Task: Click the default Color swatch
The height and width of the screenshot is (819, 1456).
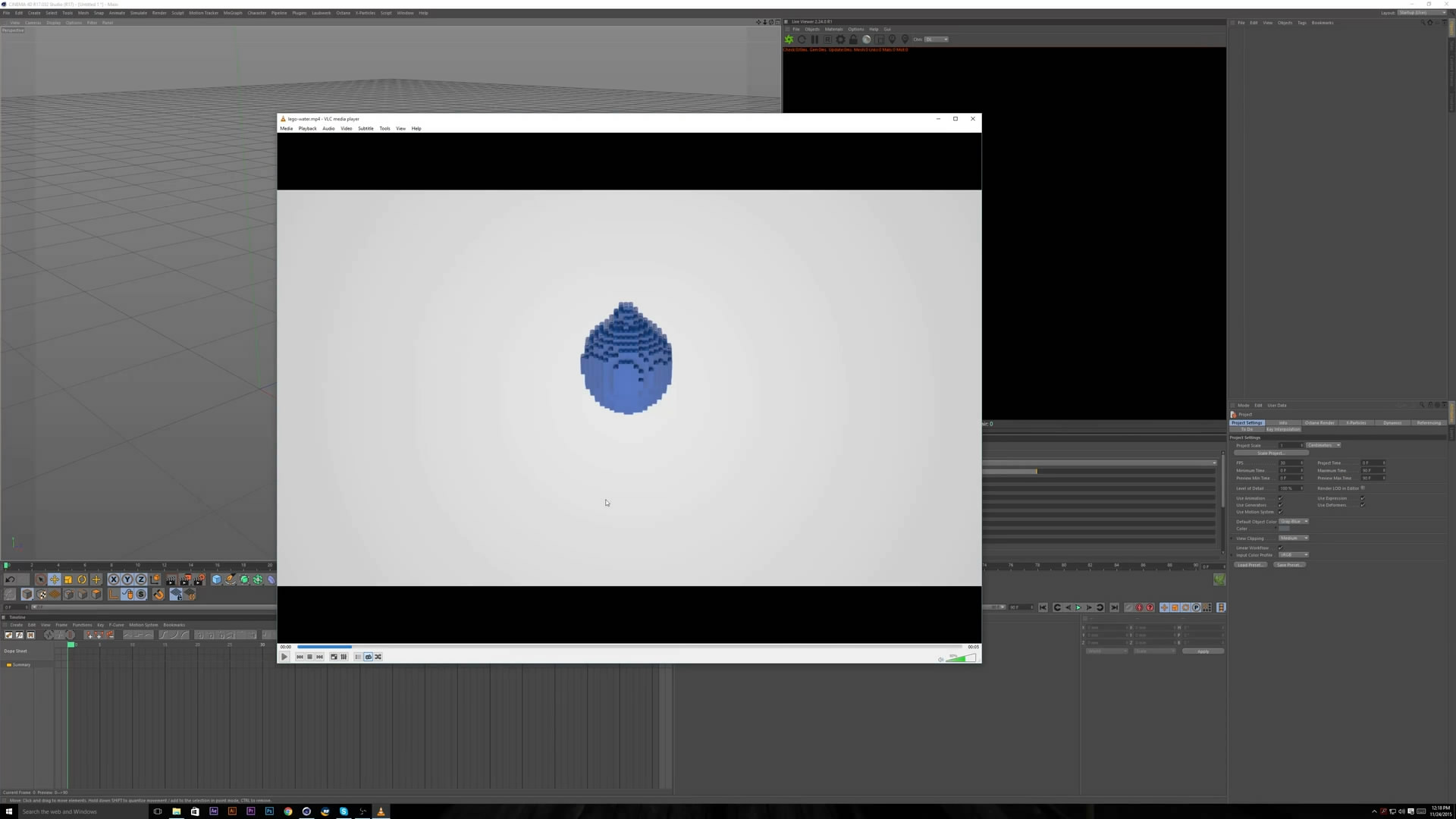Action: click(1284, 529)
